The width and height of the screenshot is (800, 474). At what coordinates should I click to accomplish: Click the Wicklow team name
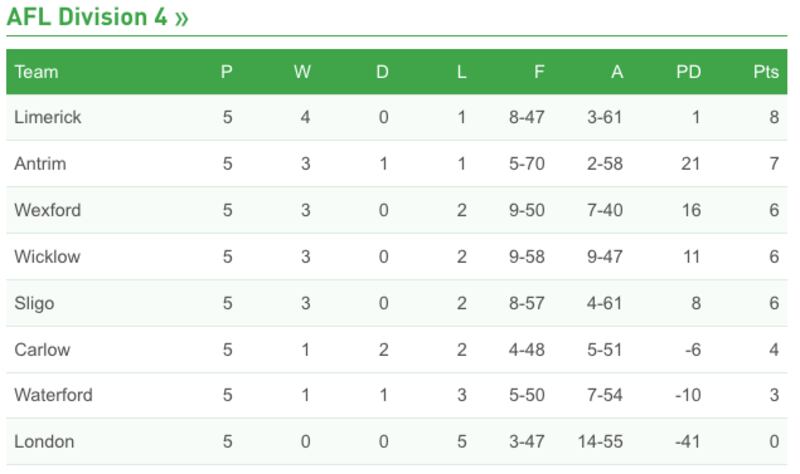tap(47, 256)
